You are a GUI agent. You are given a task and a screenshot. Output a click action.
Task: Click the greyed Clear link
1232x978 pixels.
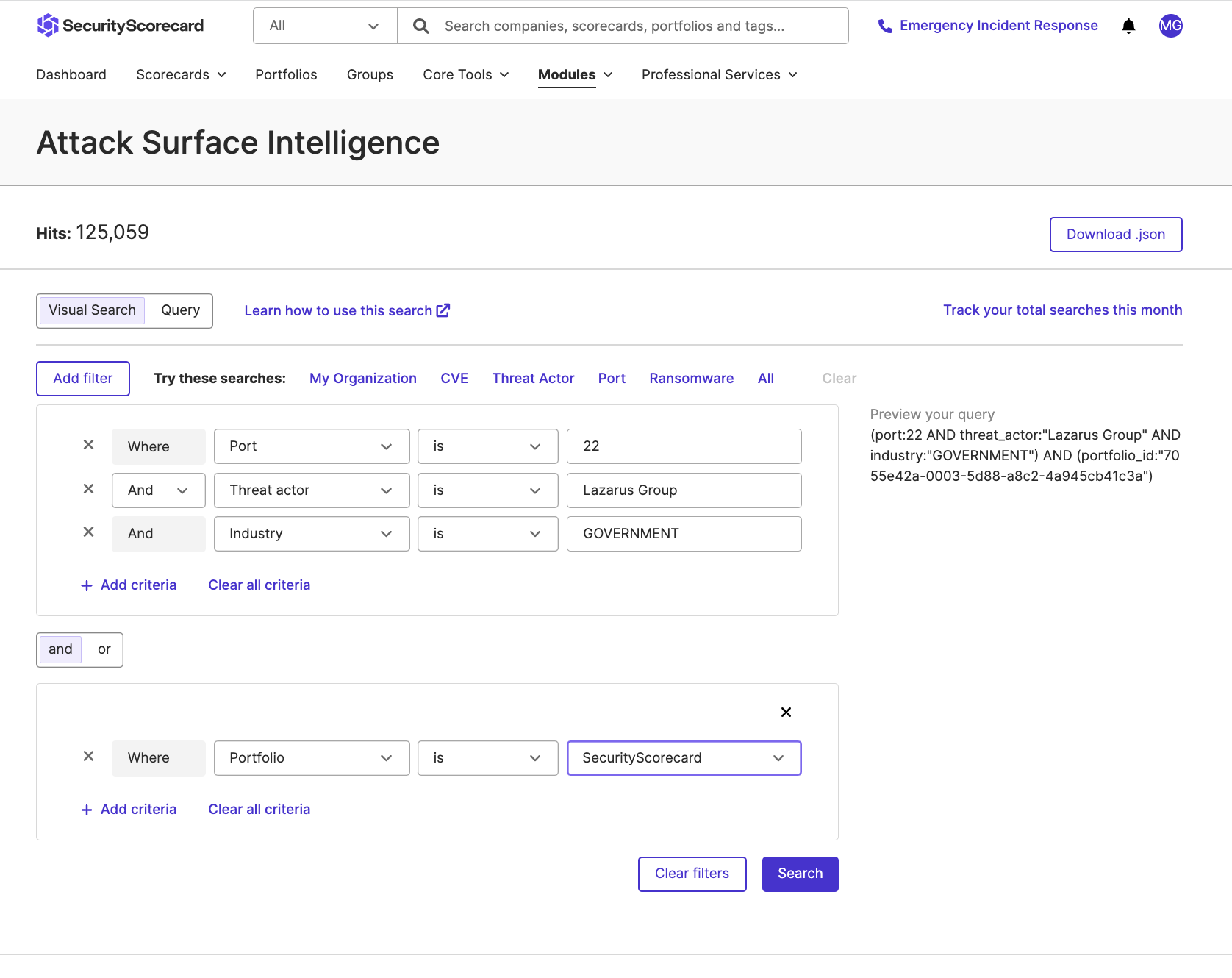(x=839, y=379)
